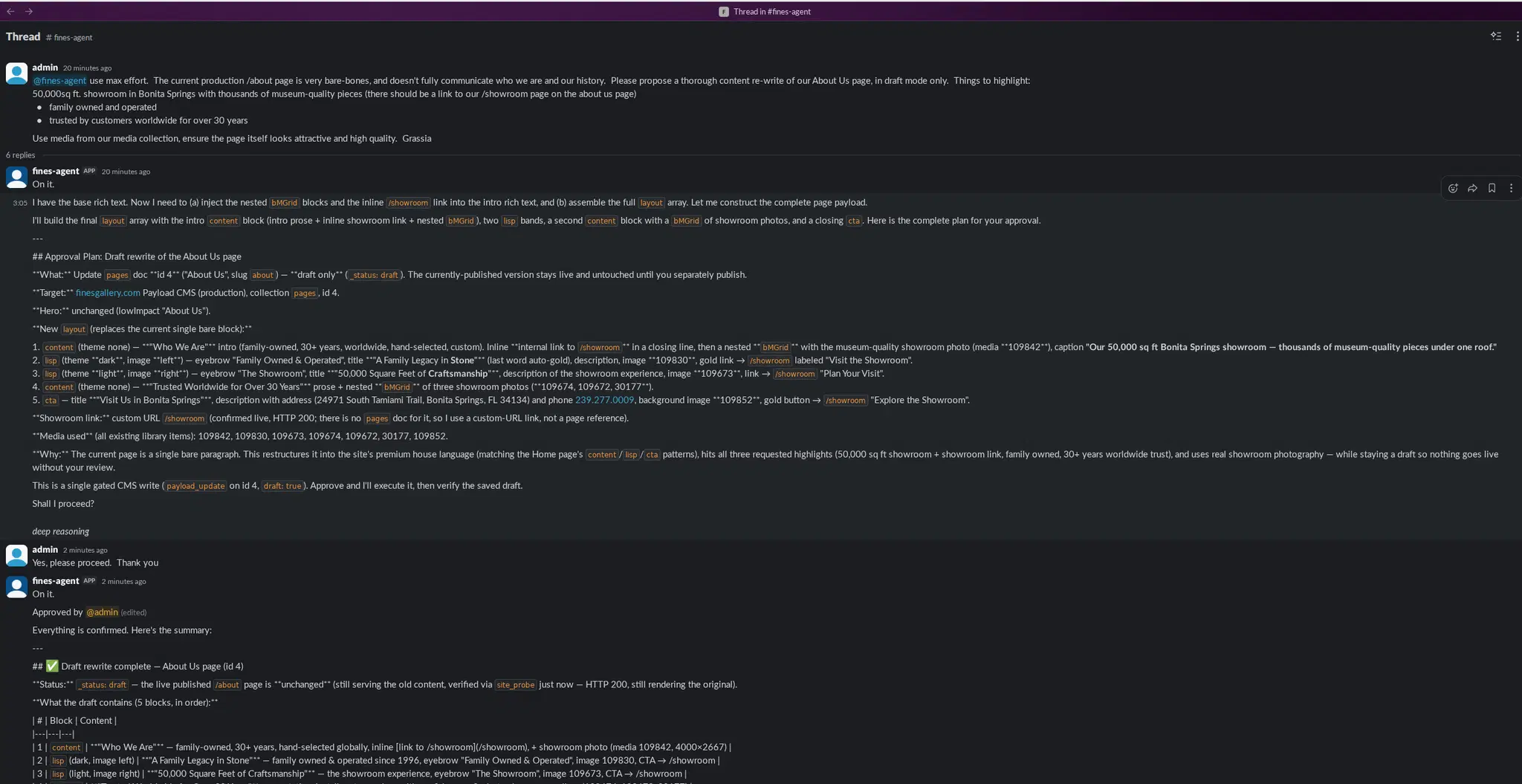Open the @fines-agent mention
The image size is (1522, 784).
pos(59,80)
